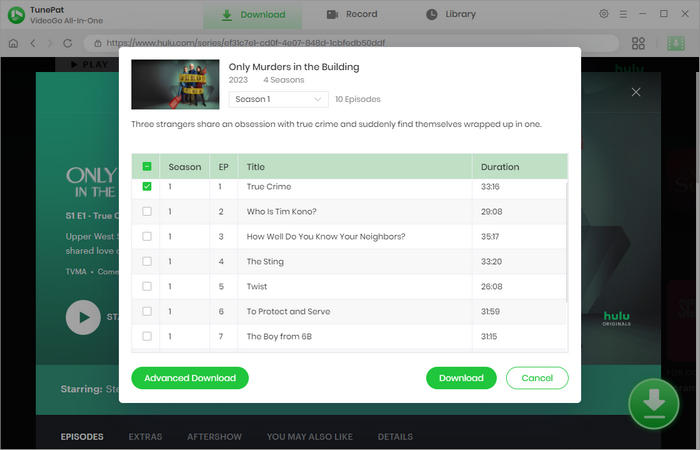Image resolution: width=700 pixels, height=450 pixels.
Task: Click the Advanced Download button
Action: [x=190, y=378]
